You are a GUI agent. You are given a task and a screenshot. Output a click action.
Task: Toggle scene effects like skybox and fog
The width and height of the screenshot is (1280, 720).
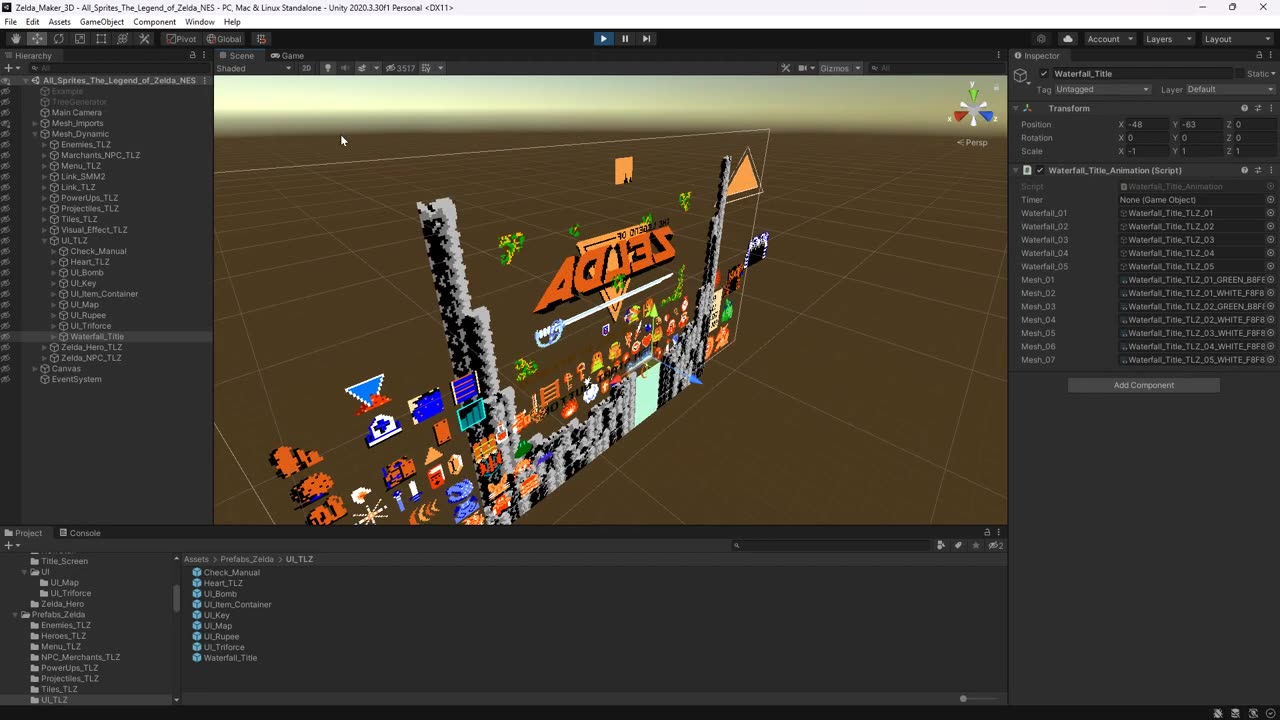coord(362,68)
